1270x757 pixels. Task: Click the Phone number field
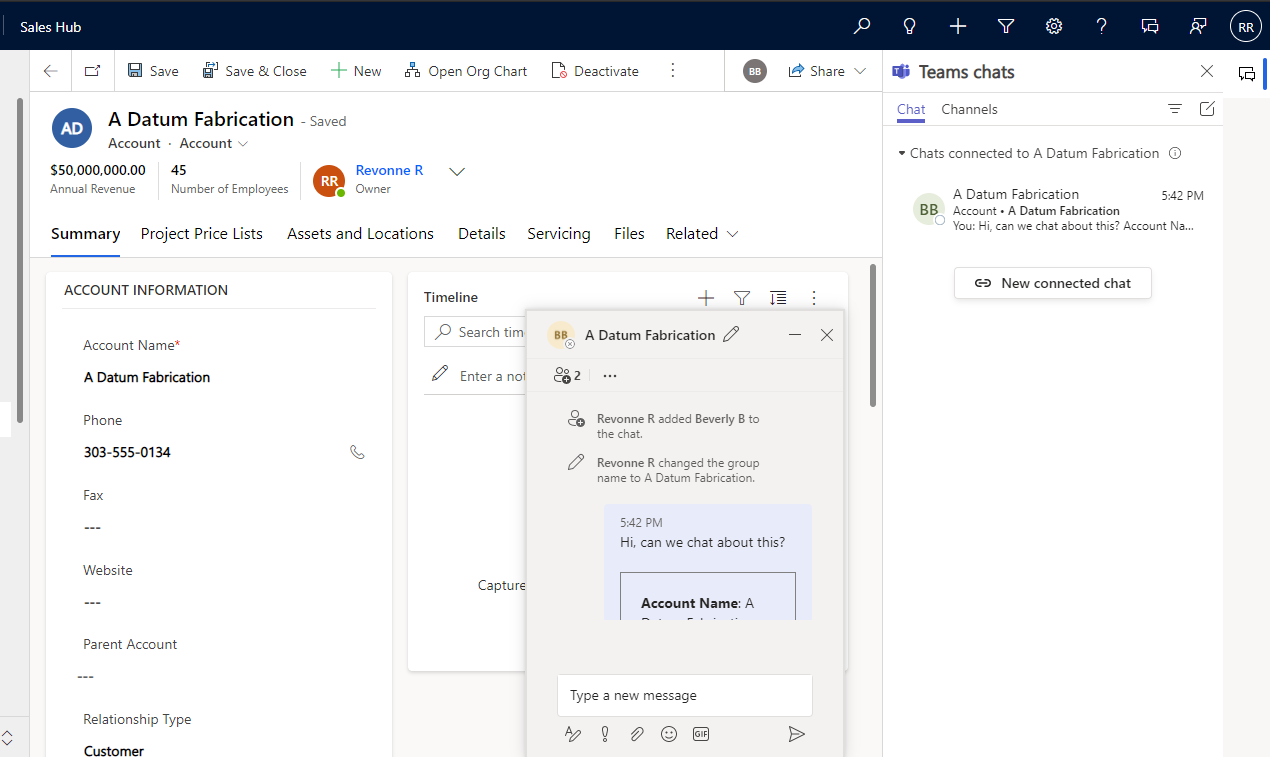[x=210, y=452]
